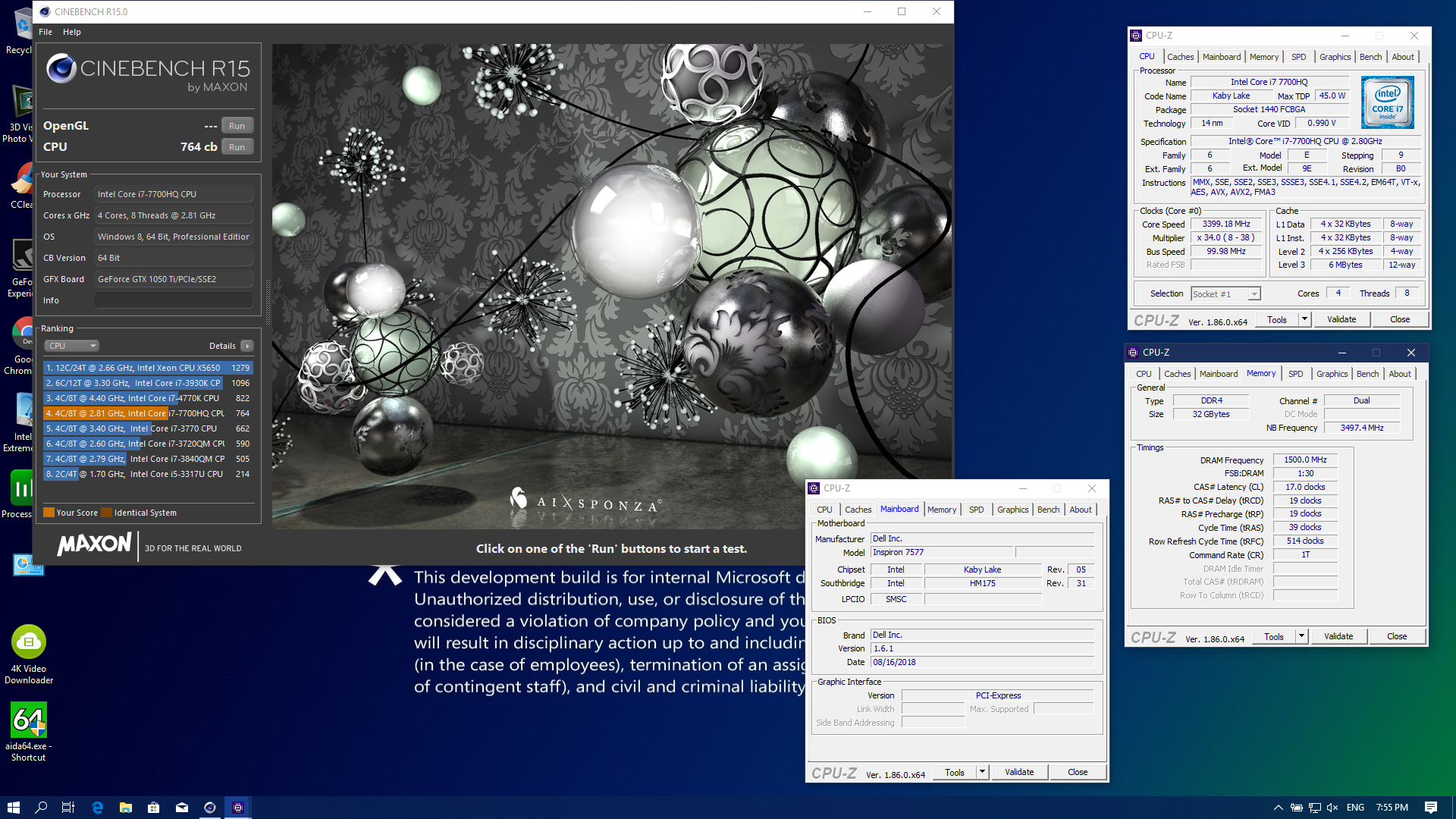Click the network tray icon
This screenshot has height=819, width=1456.
[1315, 808]
